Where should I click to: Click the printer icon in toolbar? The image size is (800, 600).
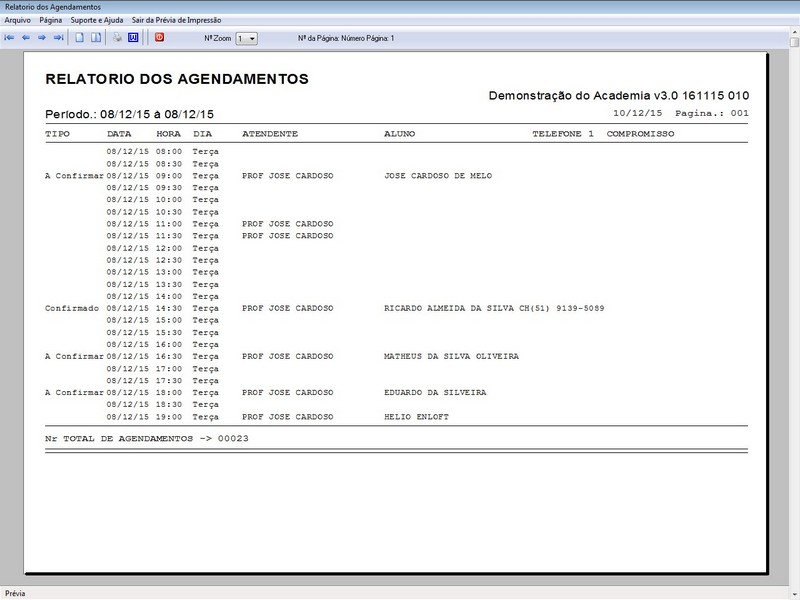click(117, 38)
